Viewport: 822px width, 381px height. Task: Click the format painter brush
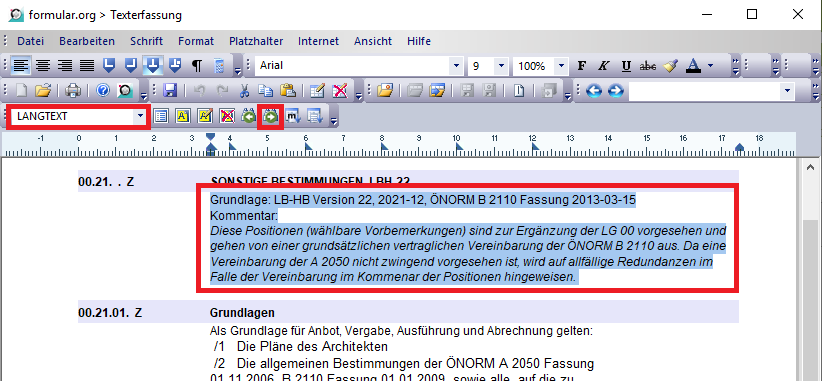pos(670,66)
